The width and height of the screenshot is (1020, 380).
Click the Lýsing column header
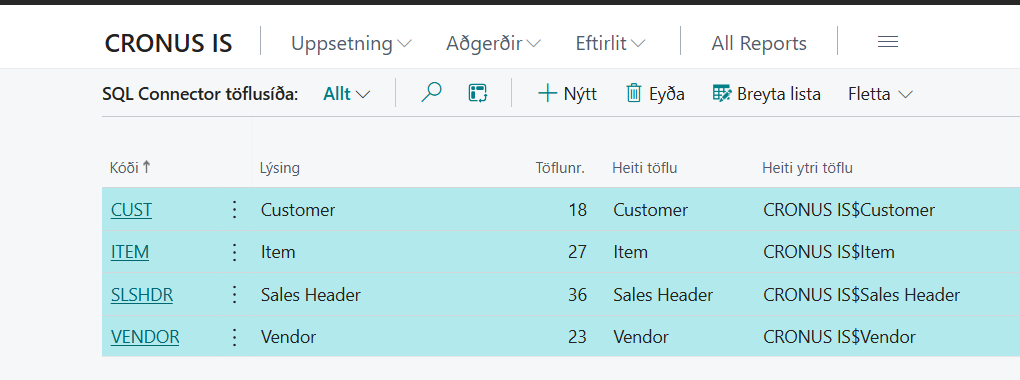point(280,168)
